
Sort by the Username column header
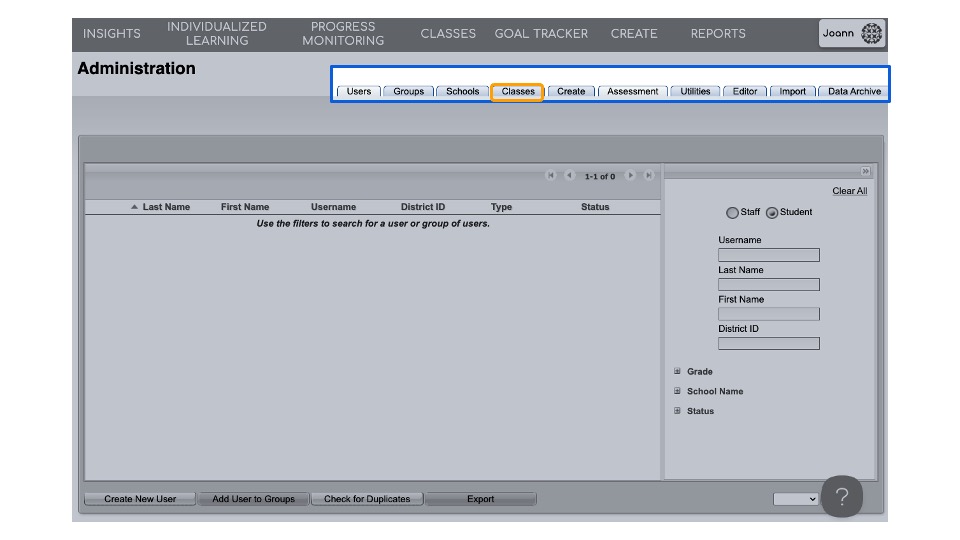333,207
